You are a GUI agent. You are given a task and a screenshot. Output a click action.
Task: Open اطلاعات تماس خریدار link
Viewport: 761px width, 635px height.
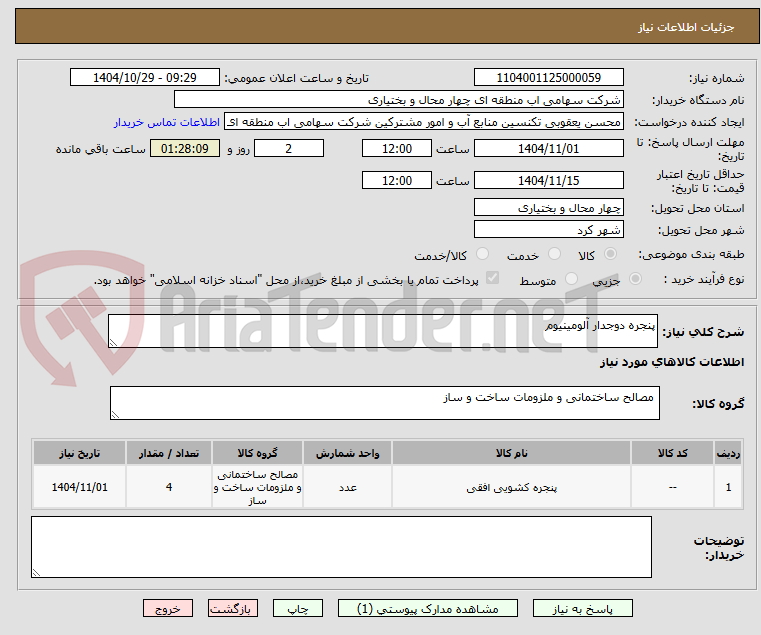coord(167,122)
